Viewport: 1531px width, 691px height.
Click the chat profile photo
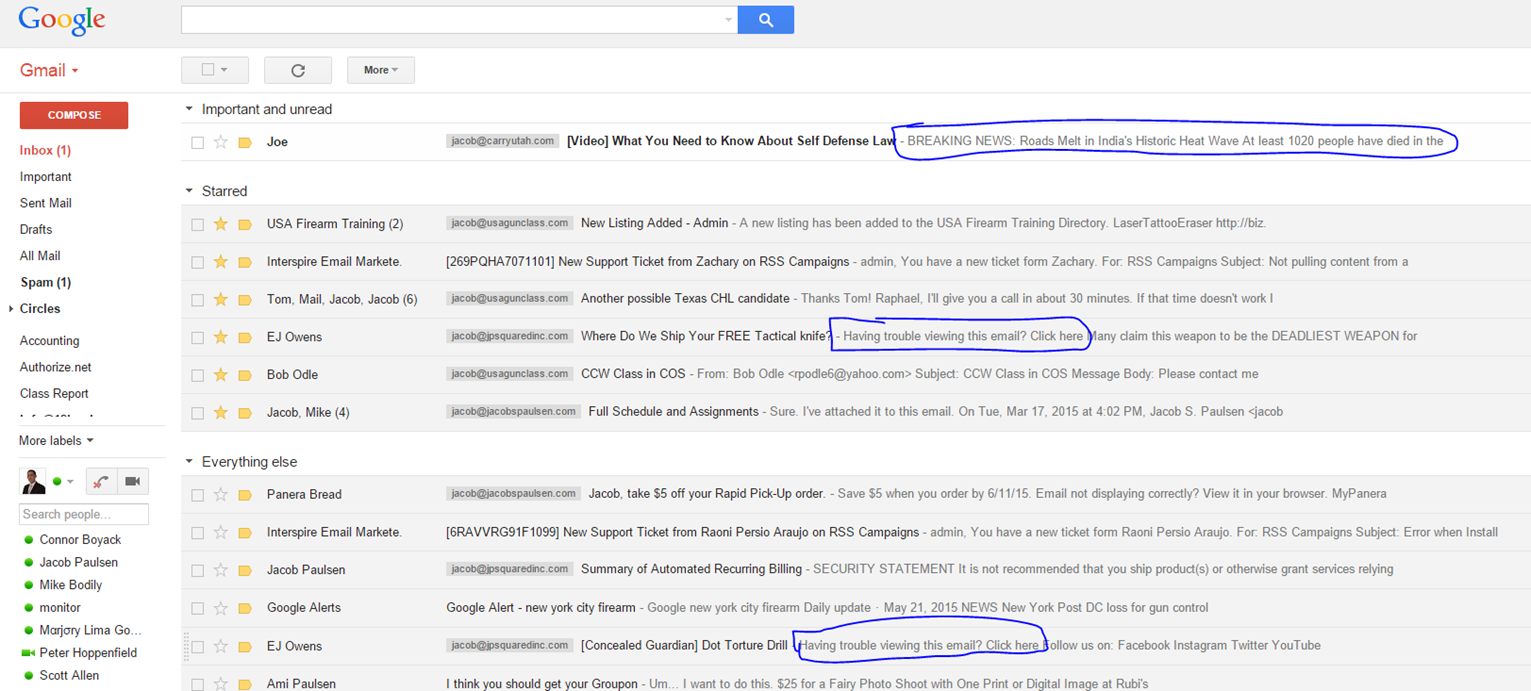pos(33,482)
